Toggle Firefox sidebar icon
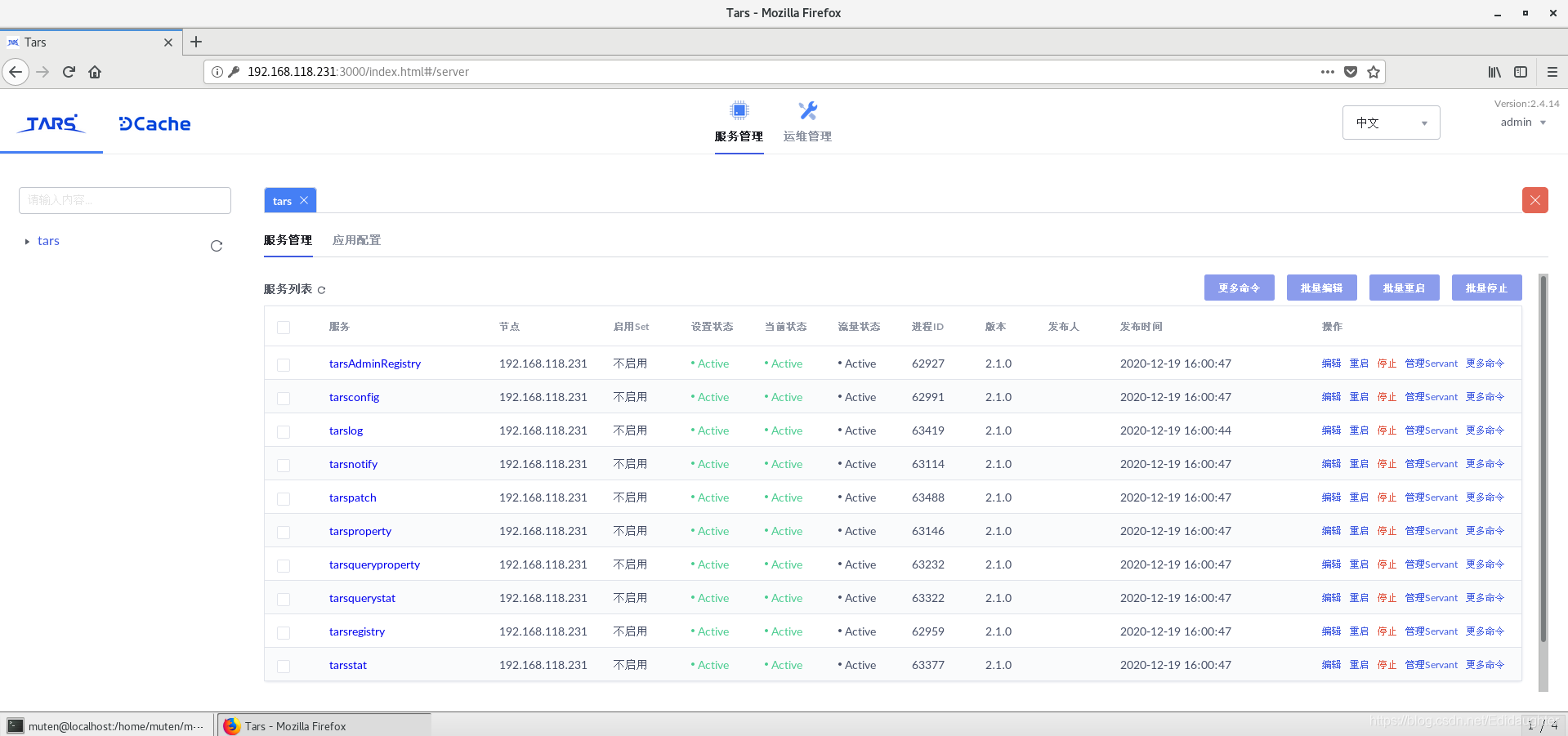 (1521, 72)
